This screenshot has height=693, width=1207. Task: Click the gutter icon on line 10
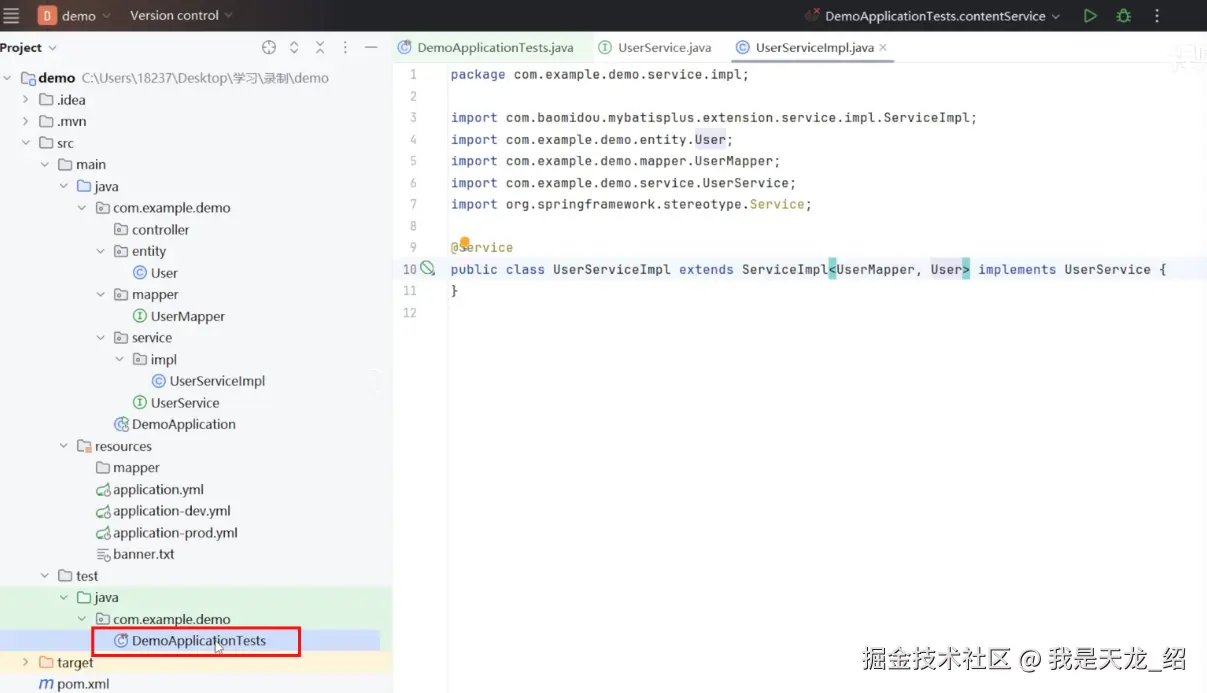(428, 268)
